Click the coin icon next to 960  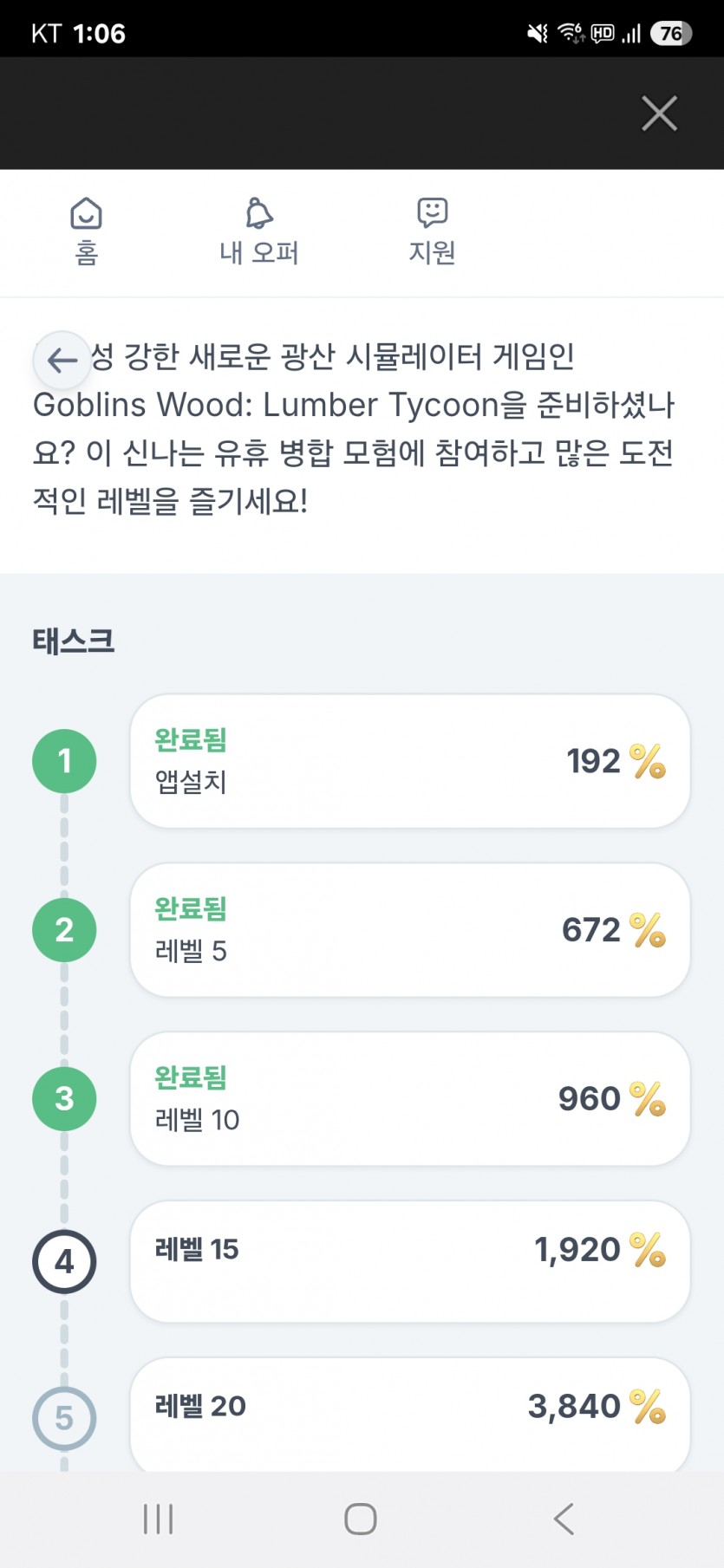[x=648, y=1099]
